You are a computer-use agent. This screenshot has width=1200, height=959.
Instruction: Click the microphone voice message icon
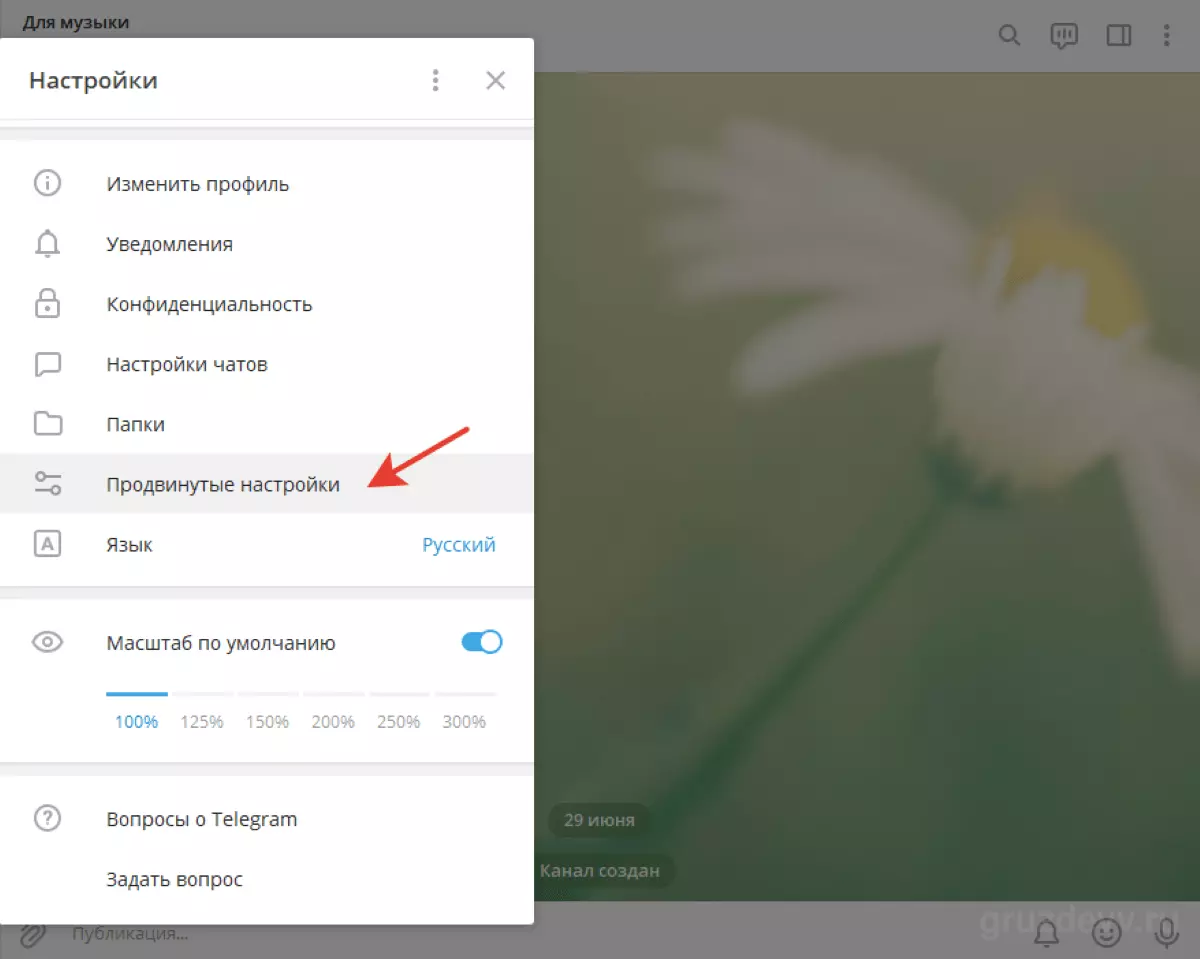point(1166,934)
